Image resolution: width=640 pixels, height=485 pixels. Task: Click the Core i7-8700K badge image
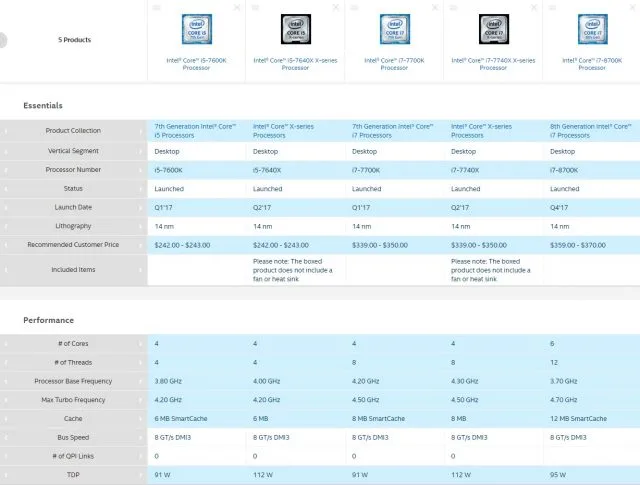(x=593, y=29)
